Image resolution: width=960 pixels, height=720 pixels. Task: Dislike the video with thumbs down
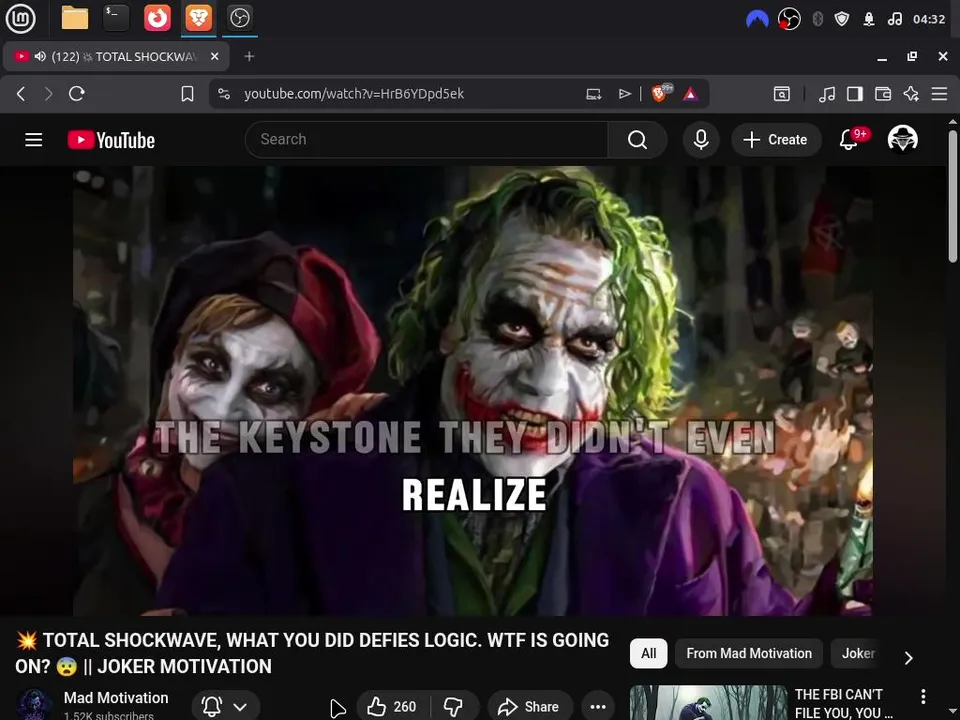454,707
